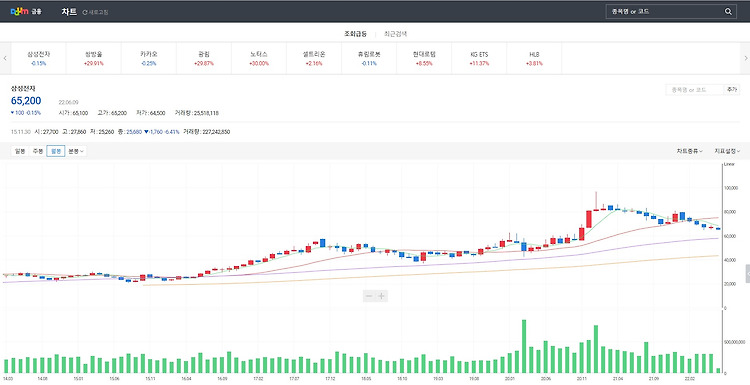Open 광림 stock card

pos(204,58)
